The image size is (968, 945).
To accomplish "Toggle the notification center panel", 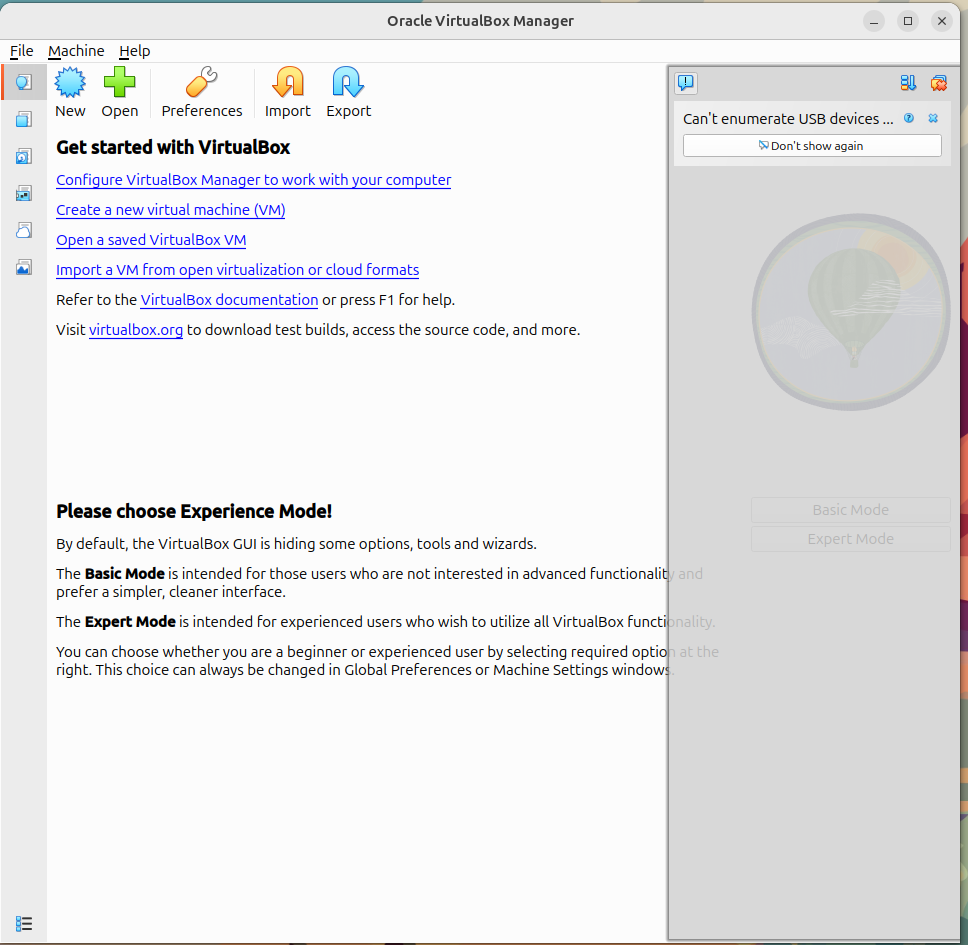I will 686,83.
